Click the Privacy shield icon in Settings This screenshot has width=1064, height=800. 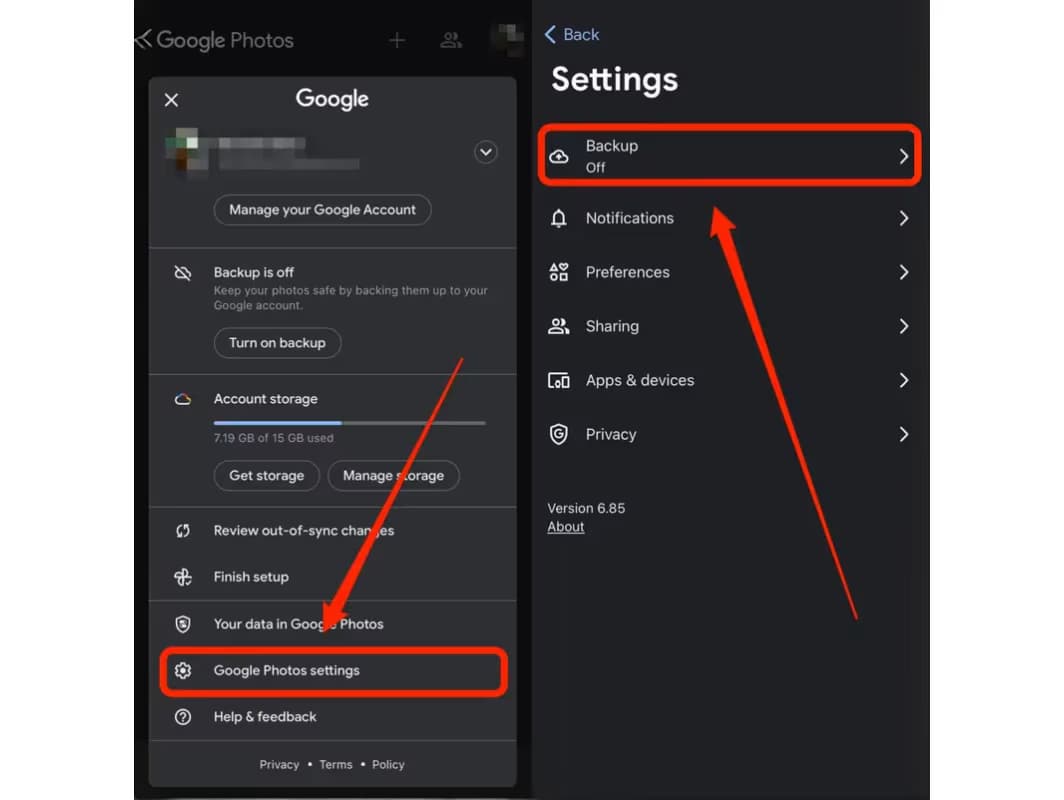[559, 434]
